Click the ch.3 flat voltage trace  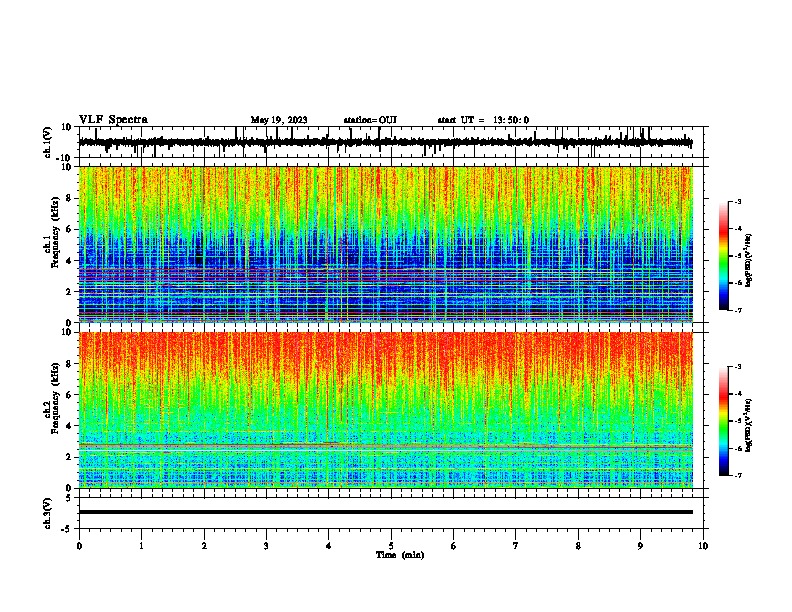[386, 512]
